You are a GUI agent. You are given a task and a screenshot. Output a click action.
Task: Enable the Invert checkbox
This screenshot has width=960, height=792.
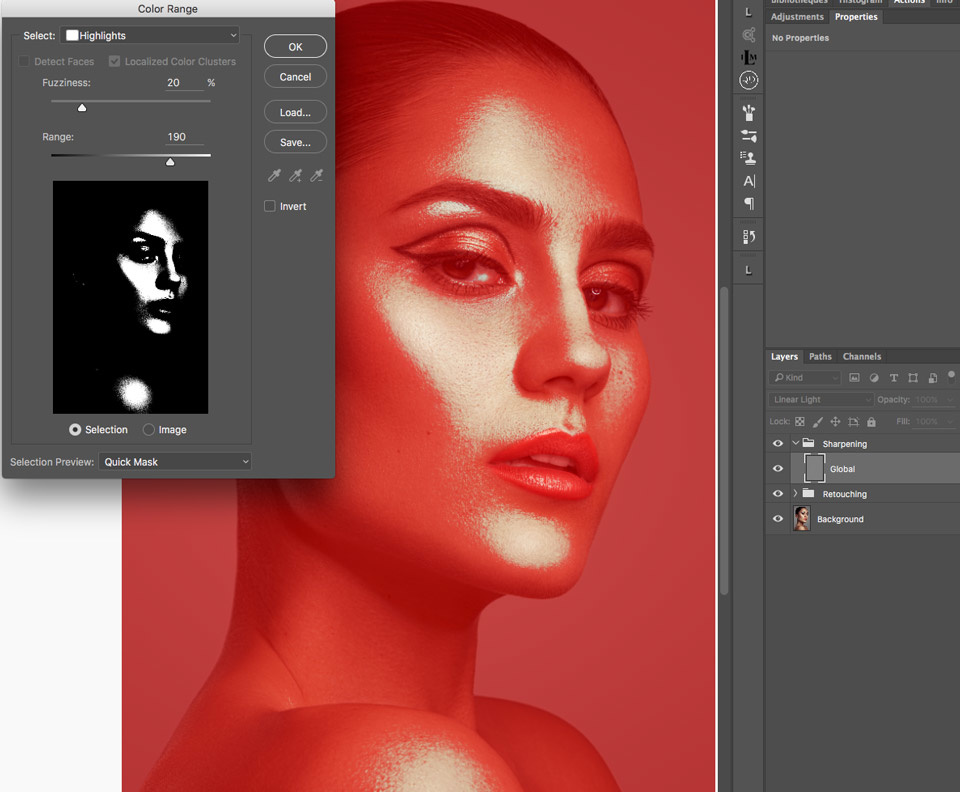point(269,206)
